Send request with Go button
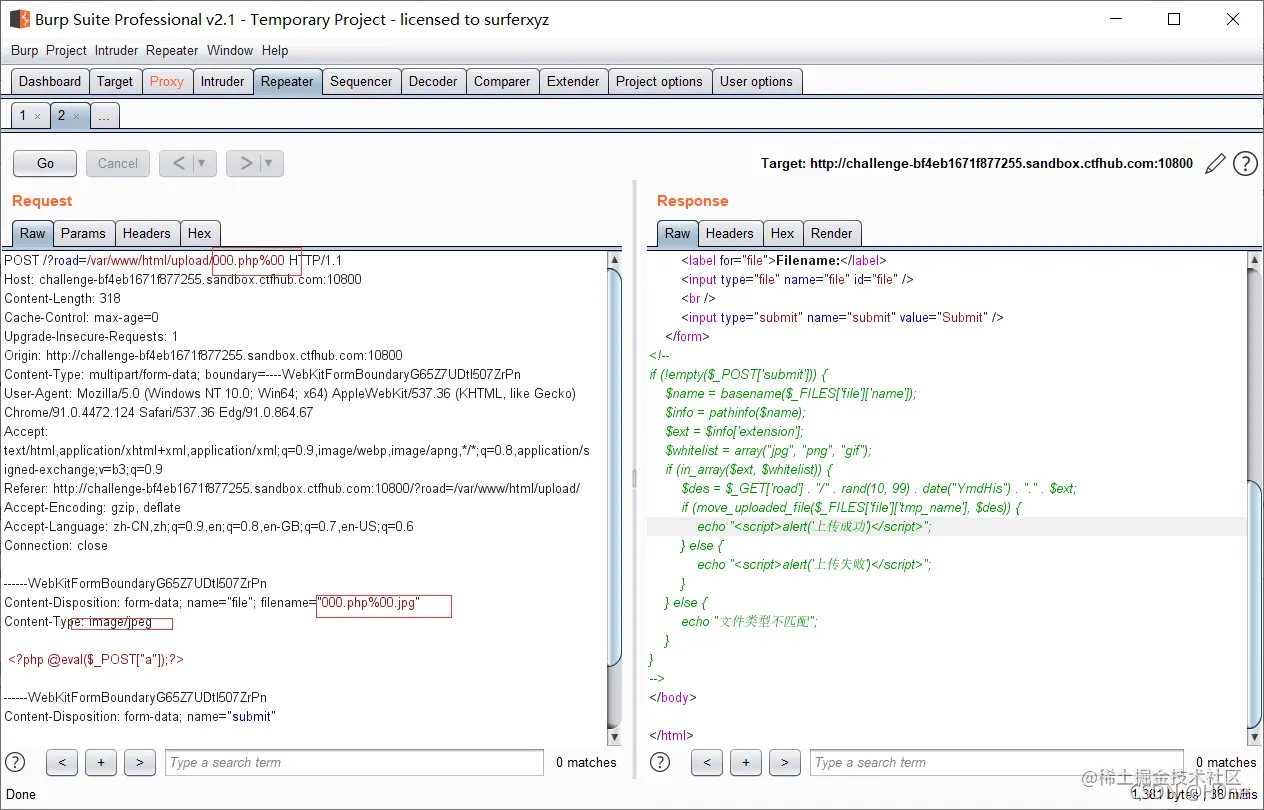This screenshot has height=810, width=1264. point(45,163)
